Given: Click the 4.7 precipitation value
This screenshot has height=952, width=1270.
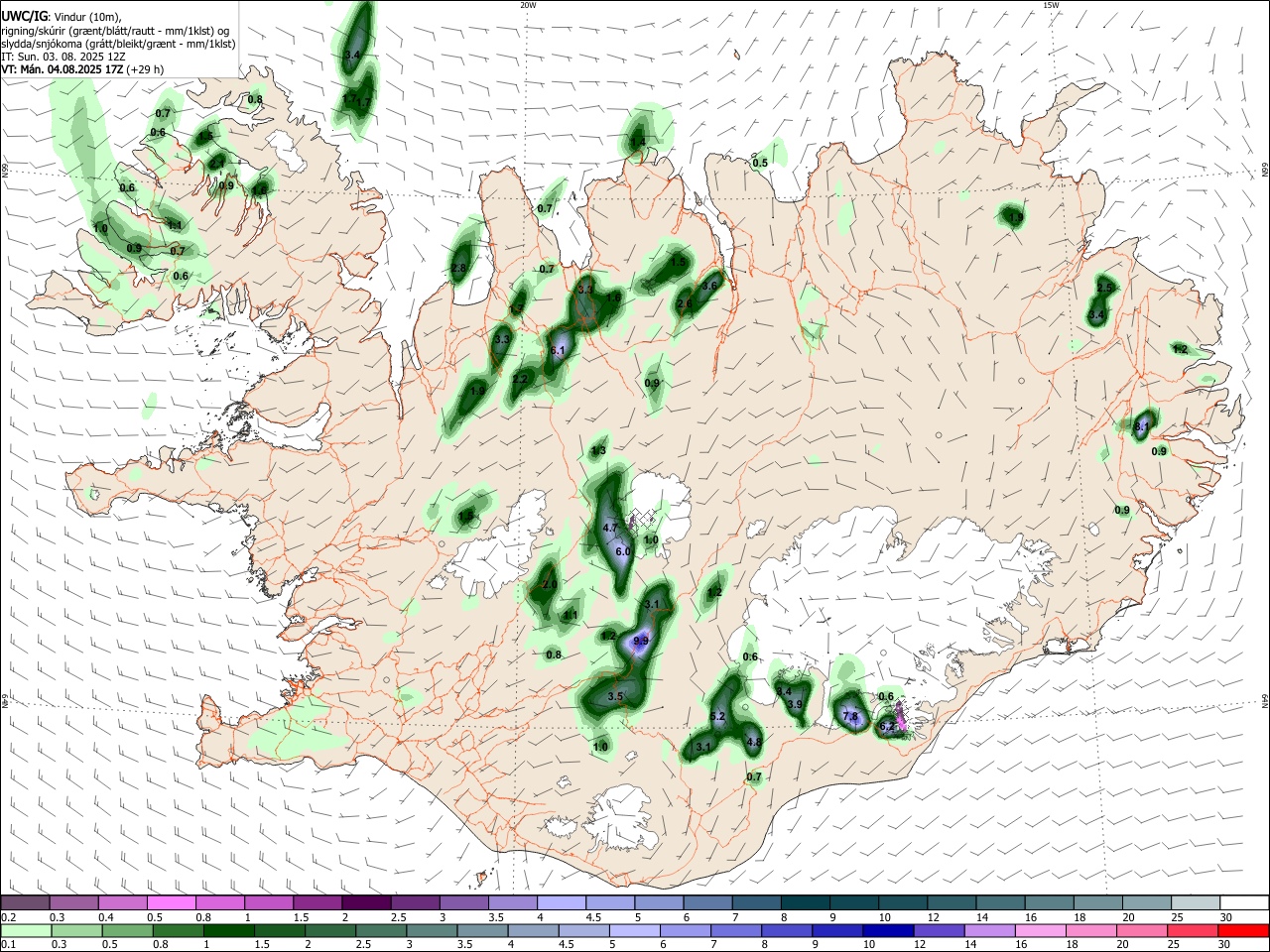Looking at the screenshot, I should pos(610,528).
